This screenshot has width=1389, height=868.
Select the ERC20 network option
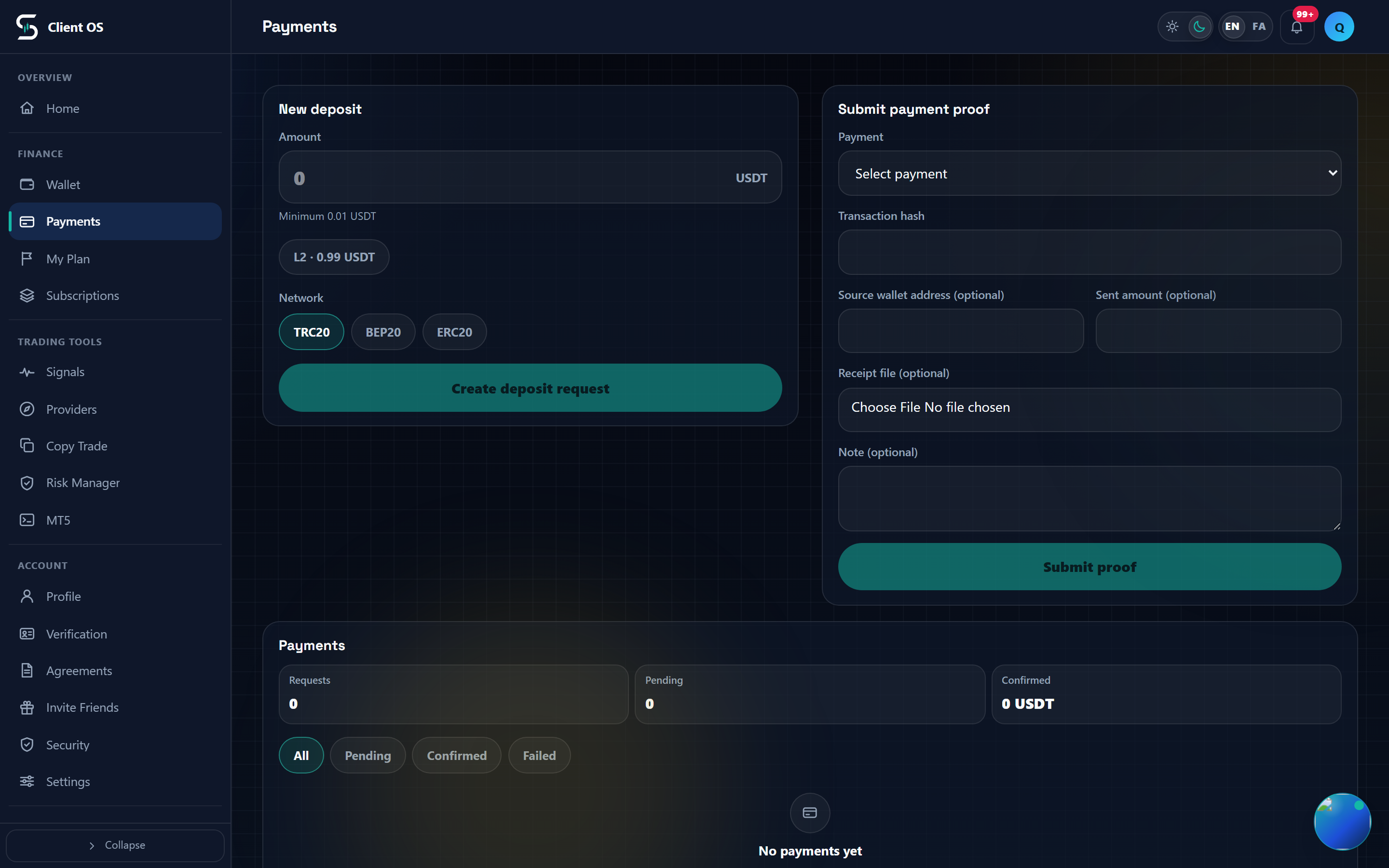(x=454, y=332)
